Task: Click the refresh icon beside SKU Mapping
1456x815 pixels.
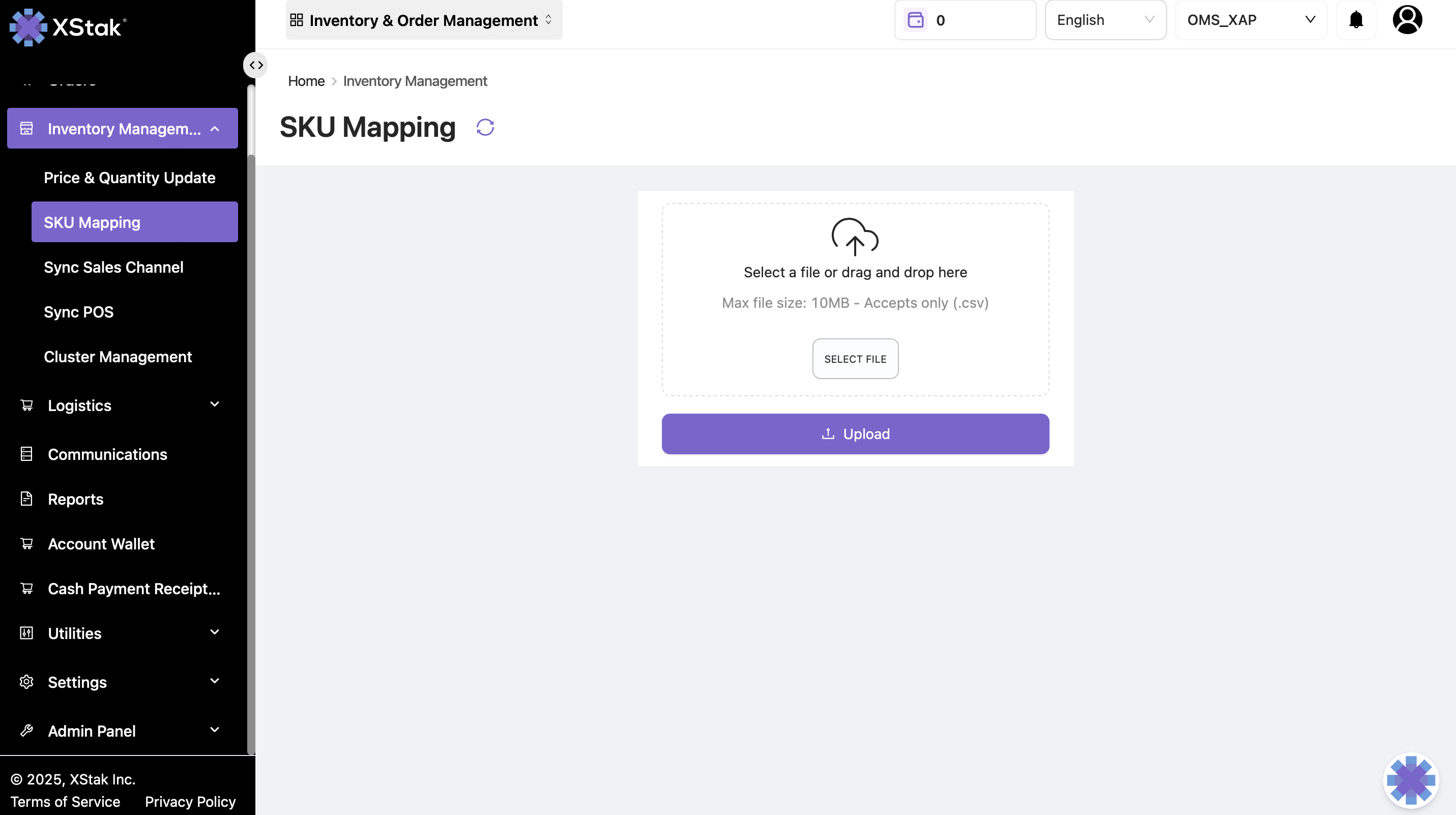Action: 485,127
